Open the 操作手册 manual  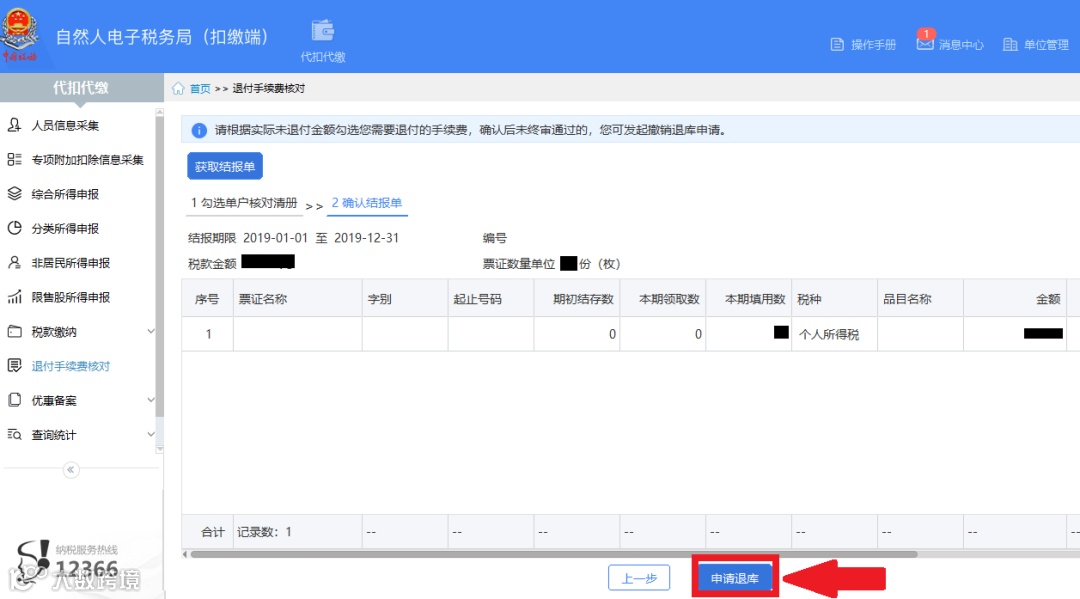863,45
